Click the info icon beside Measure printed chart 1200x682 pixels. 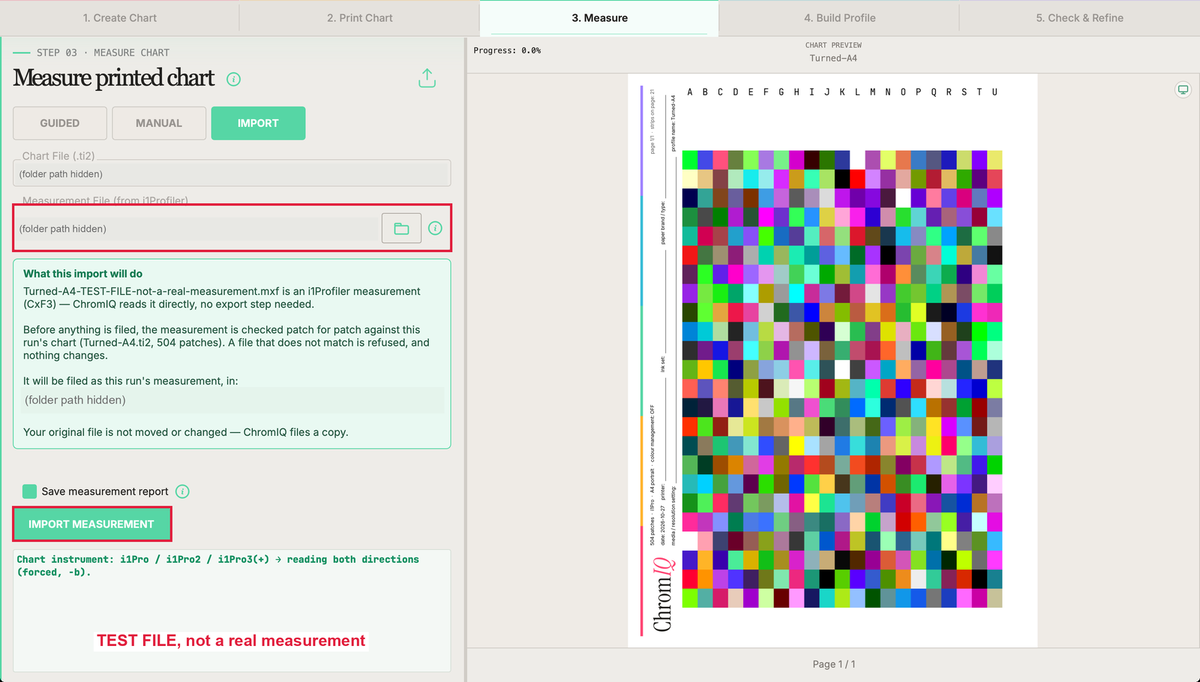(233, 79)
